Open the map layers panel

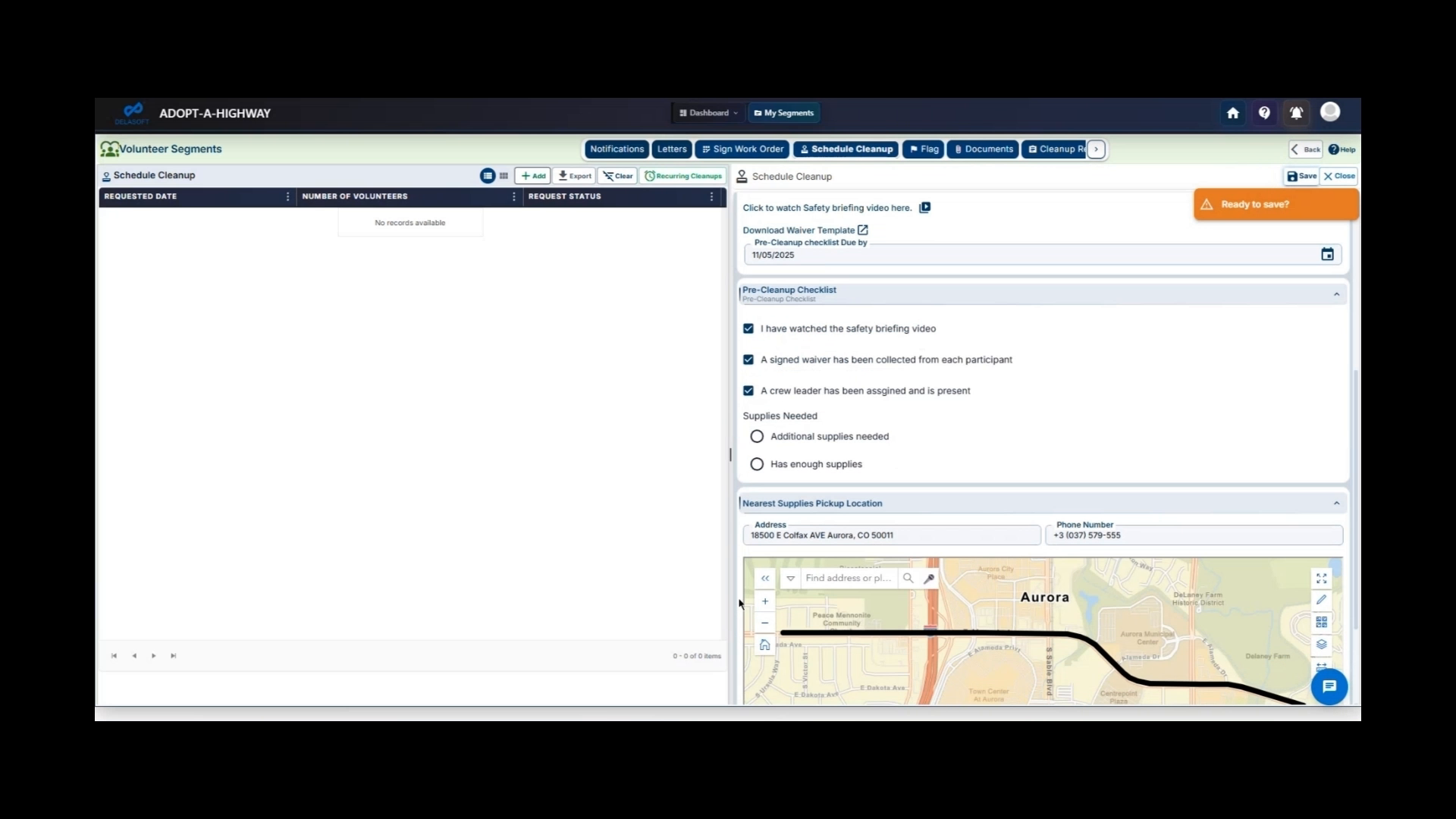click(1321, 645)
